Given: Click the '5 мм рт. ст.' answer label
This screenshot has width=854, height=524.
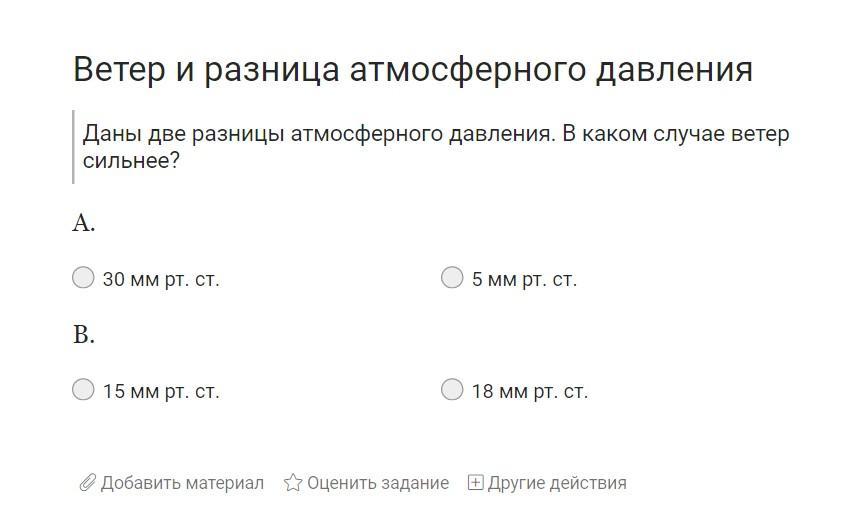Looking at the screenshot, I should point(524,279).
